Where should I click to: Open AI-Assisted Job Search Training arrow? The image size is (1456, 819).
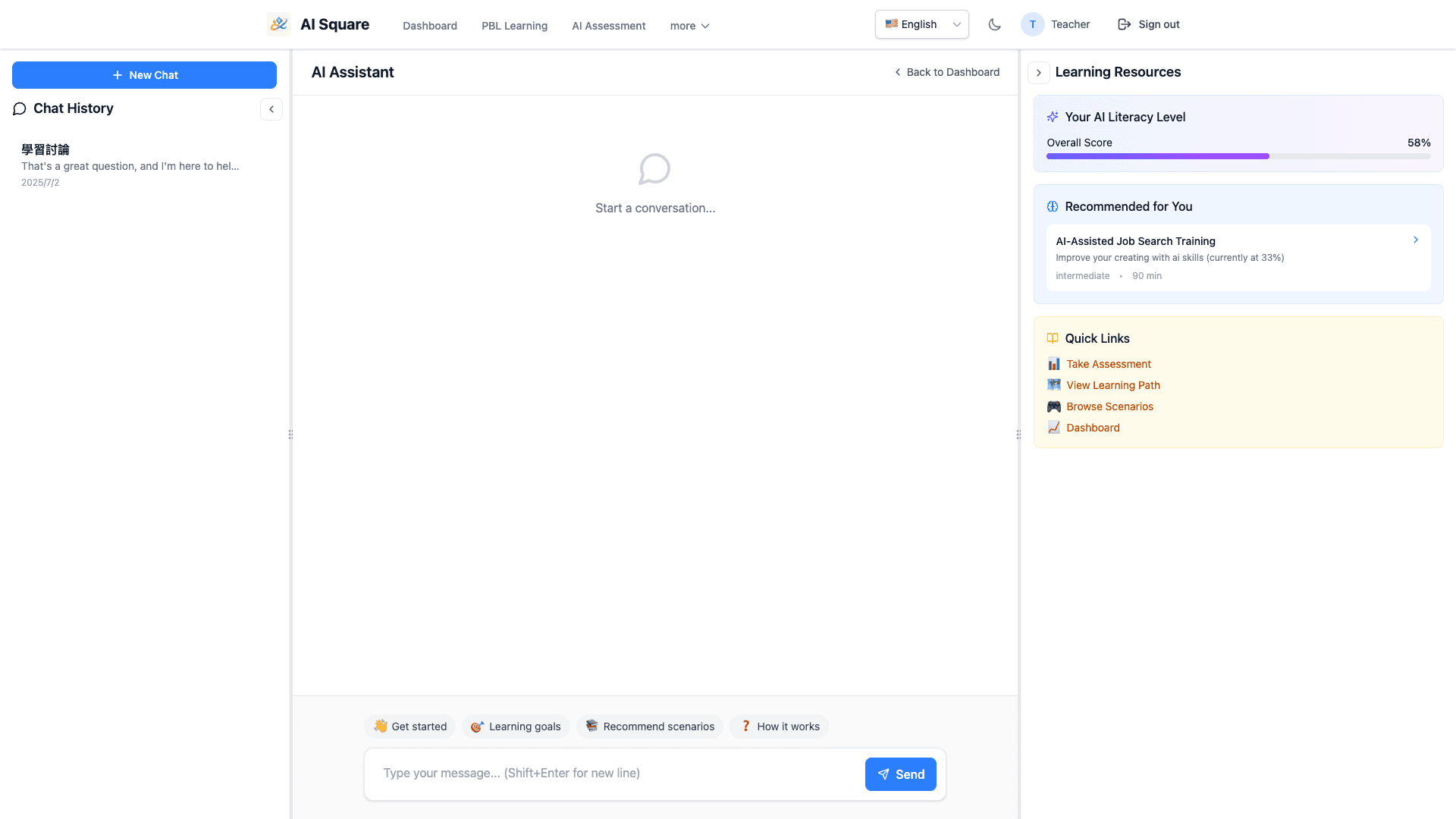click(x=1415, y=240)
